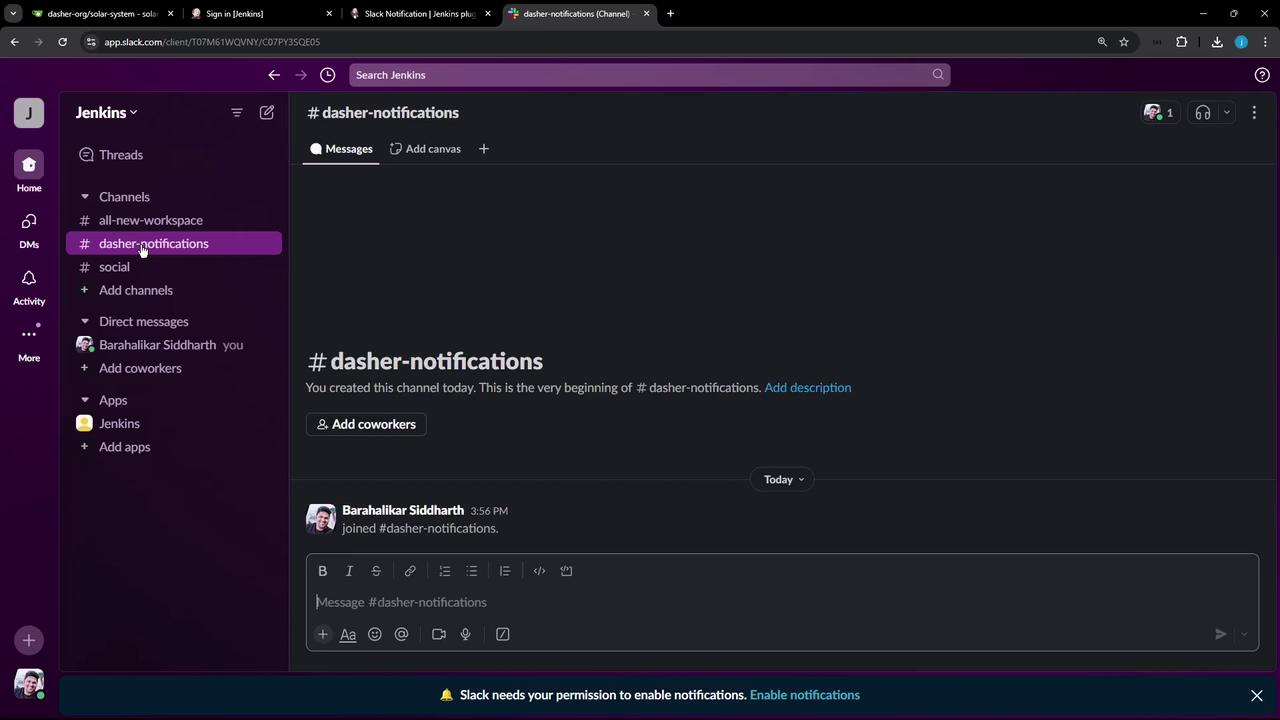View channel members count icon
Viewport: 1280px width, 720px height.
click(x=1159, y=113)
